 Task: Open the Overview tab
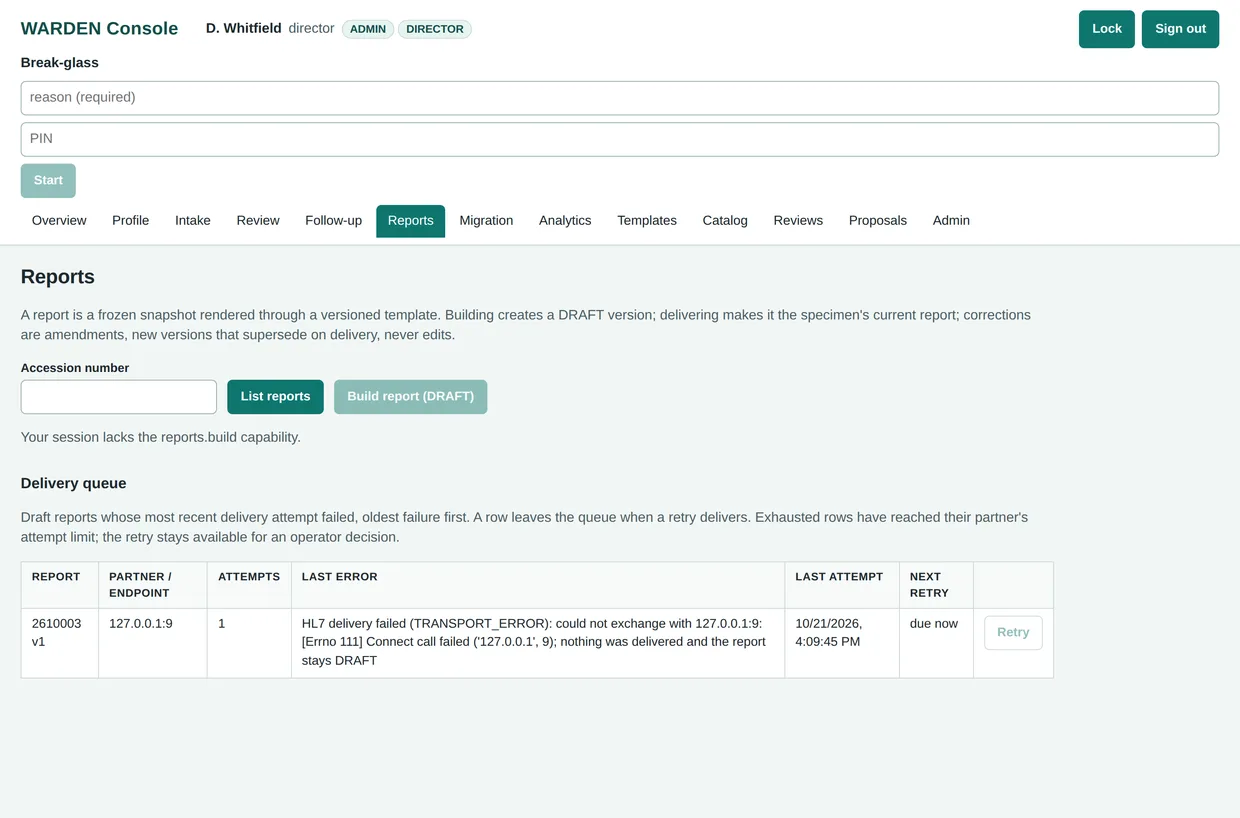59,221
